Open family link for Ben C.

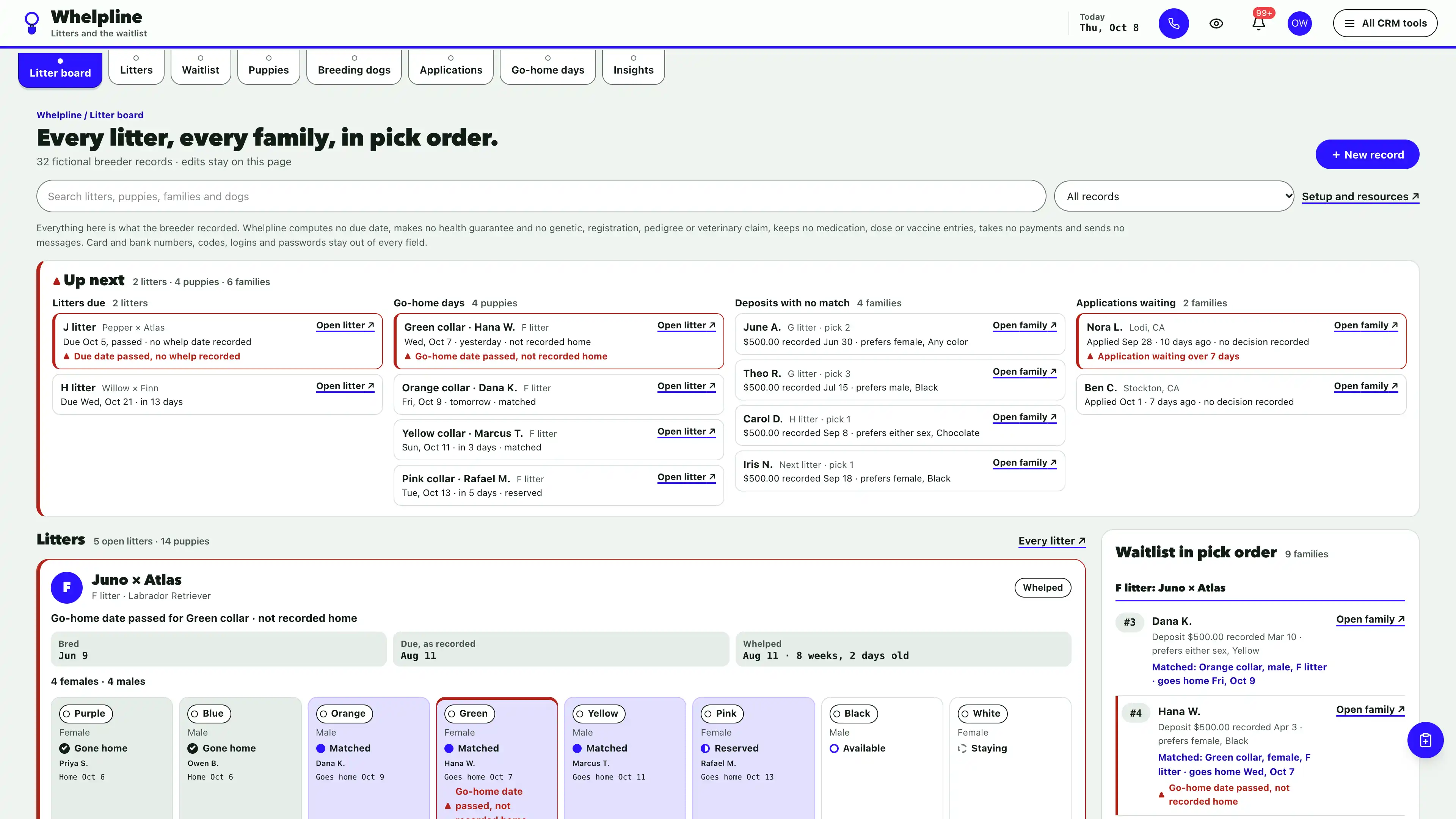pos(1365,386)
